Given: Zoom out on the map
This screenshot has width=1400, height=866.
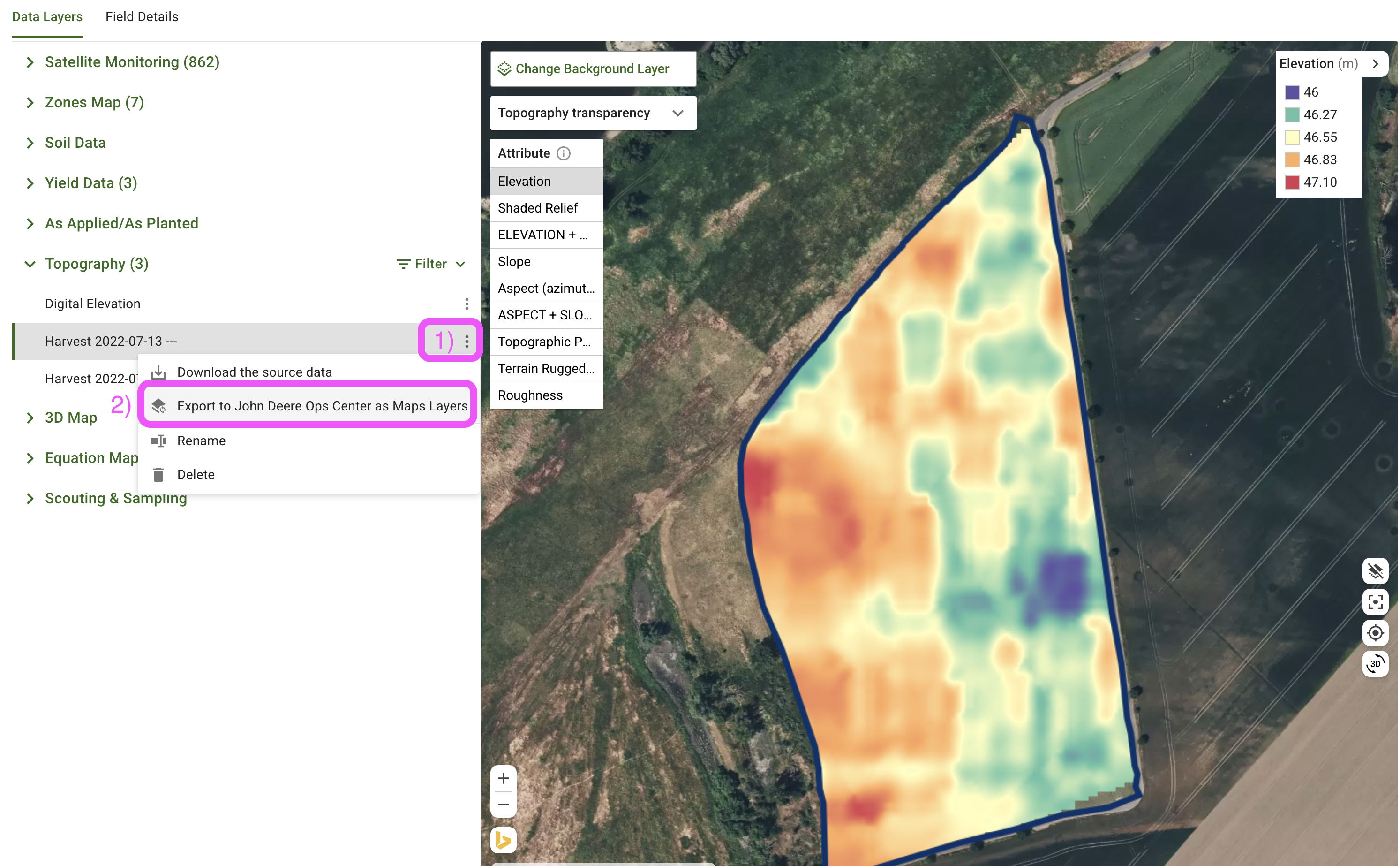Looking at the screenshot, I should point(503,805).
